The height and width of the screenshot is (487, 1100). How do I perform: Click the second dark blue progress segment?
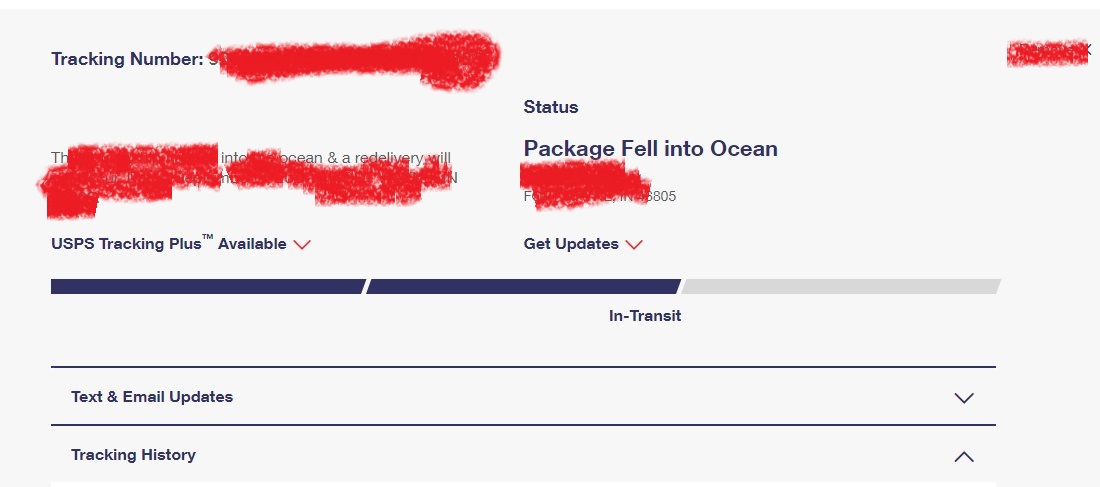coord(523,286)
